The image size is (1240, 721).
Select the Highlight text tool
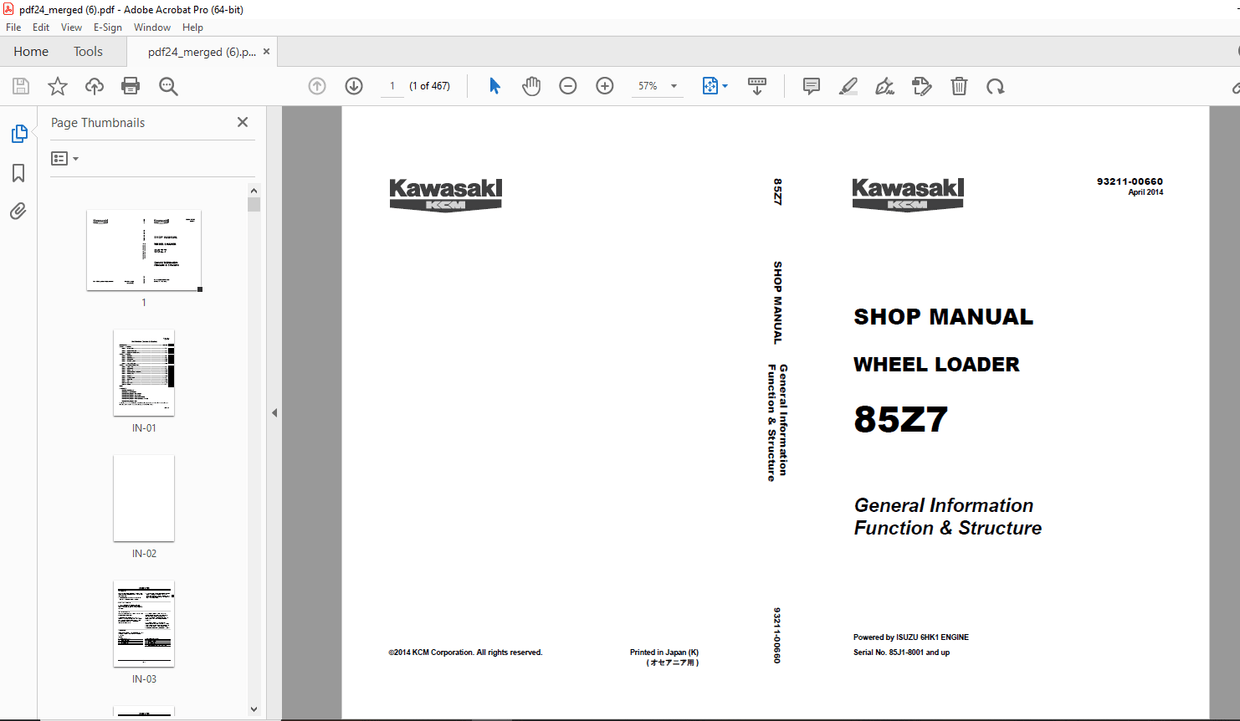tap(848, 86)
